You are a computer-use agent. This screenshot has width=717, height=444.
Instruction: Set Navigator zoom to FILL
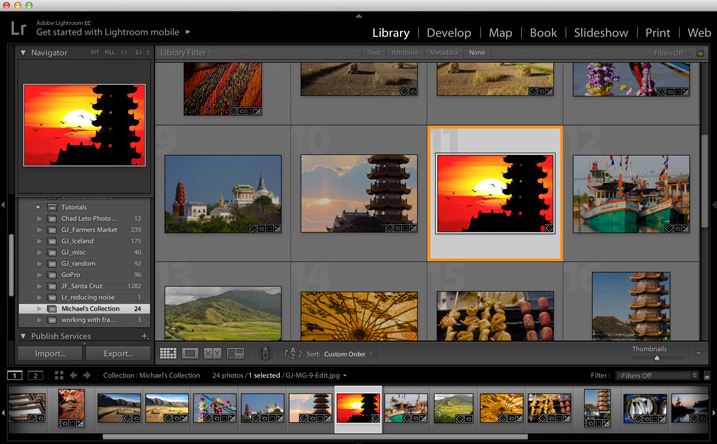click(110, 53)
